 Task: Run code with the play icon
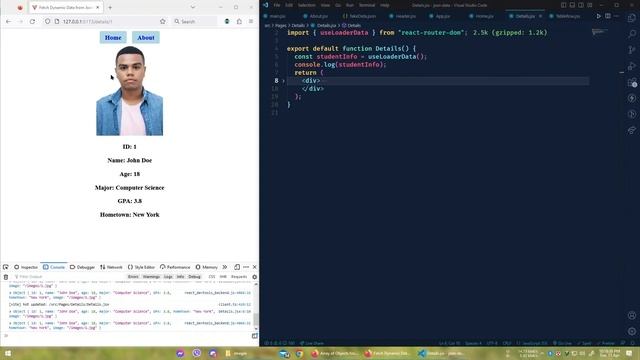point(599,16)
